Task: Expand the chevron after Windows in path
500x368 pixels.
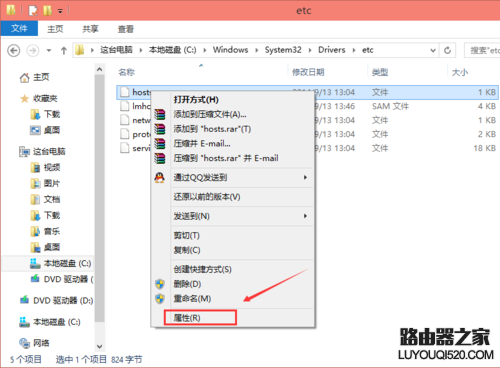Action: tap(257, 50)
